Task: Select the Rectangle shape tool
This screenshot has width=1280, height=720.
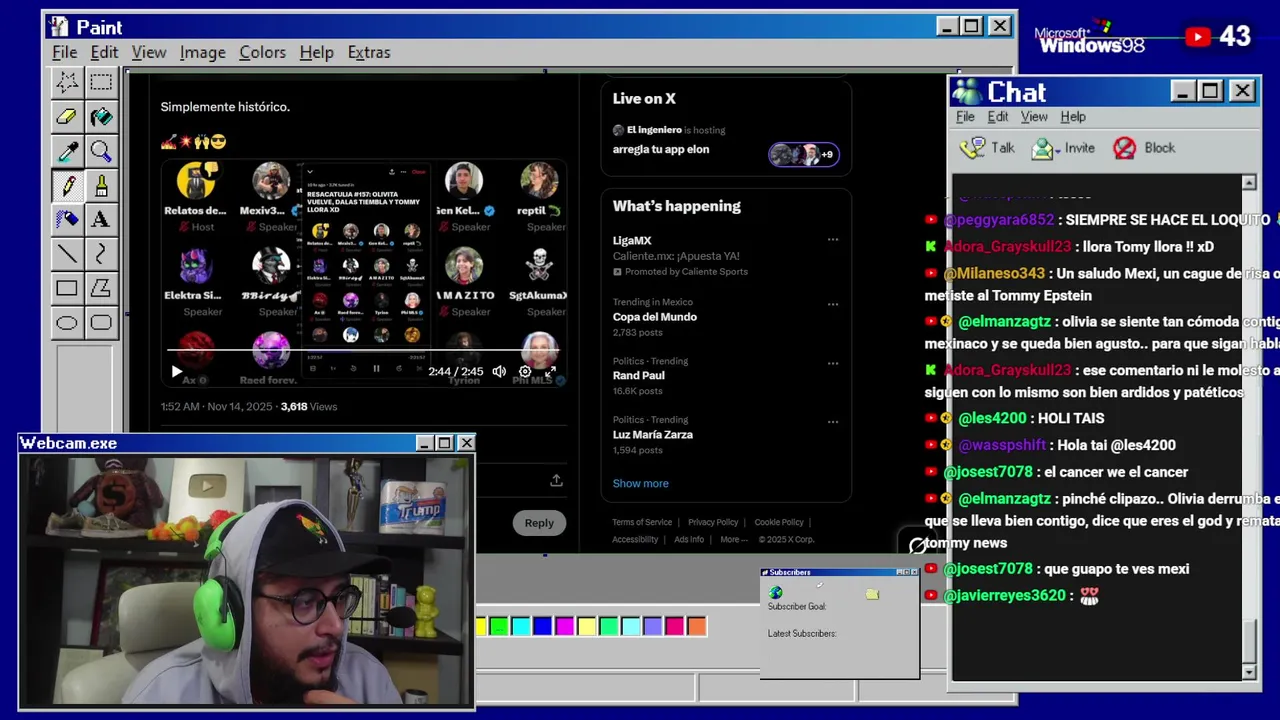Action: (x=67, y=288)
